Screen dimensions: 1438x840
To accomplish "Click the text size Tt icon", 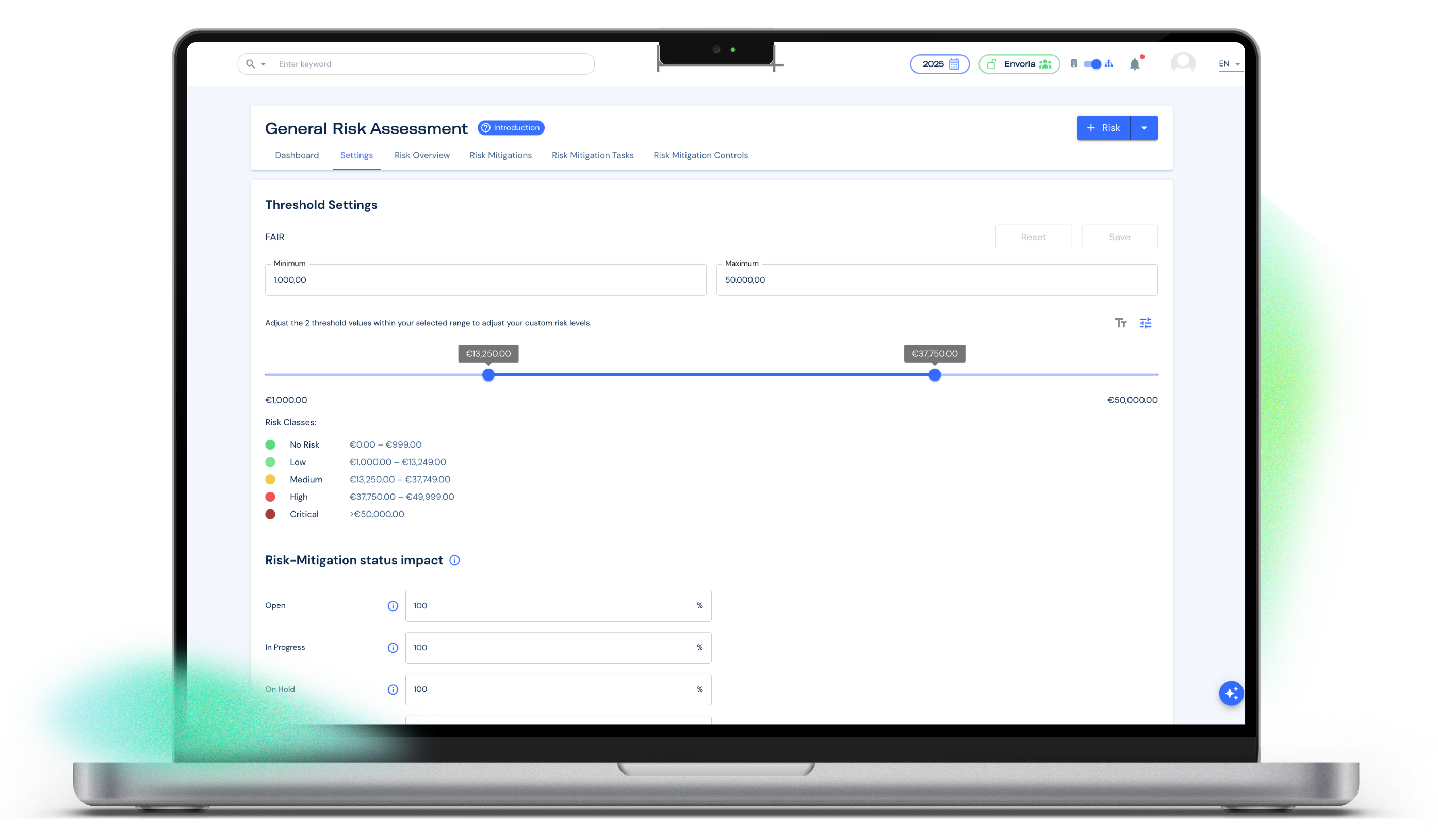I will click(1121, 323).
